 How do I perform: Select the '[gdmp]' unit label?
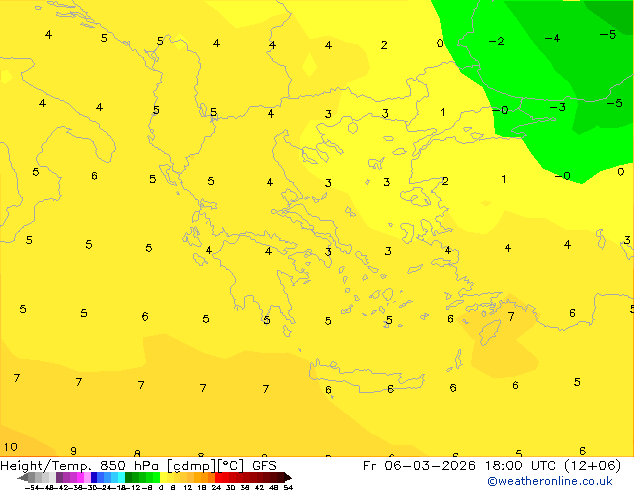pyautogui.click(x=192, y=466)
